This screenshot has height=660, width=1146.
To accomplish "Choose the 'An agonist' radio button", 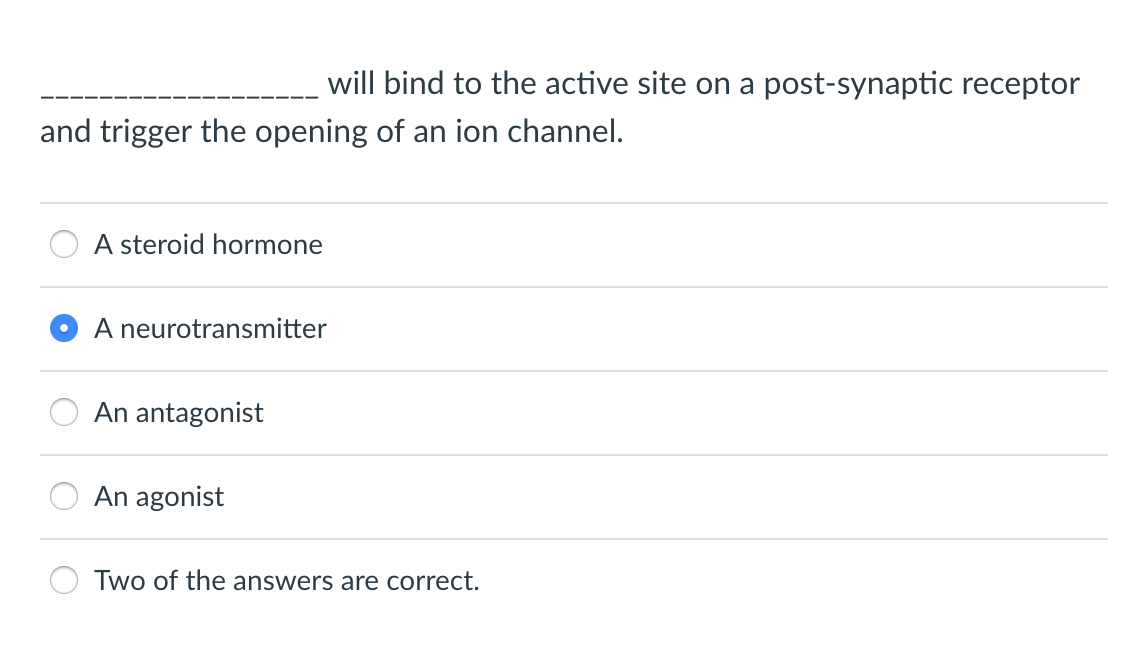I will tap(63, 495).
